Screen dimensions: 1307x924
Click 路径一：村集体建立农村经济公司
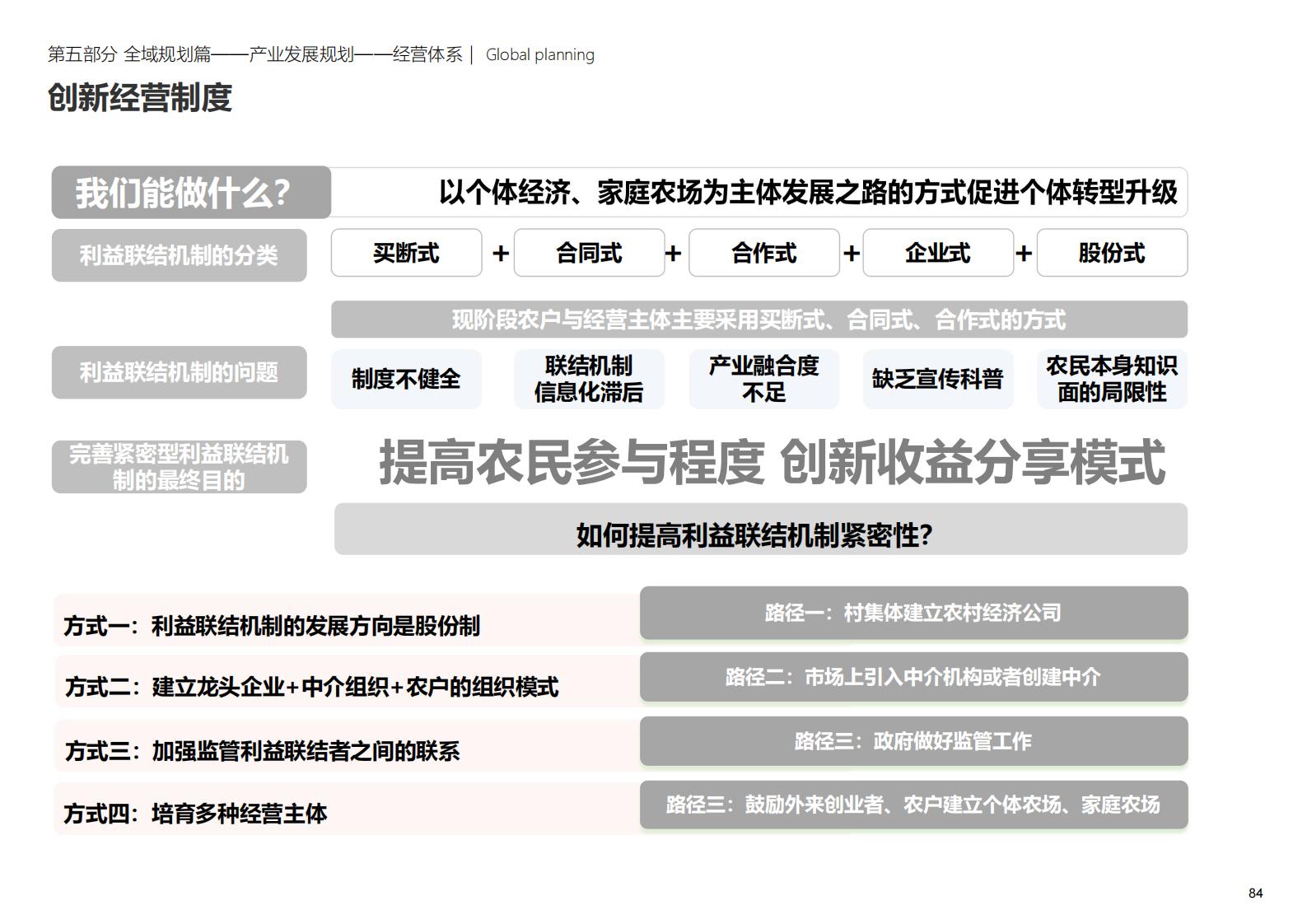click(913, 613)
